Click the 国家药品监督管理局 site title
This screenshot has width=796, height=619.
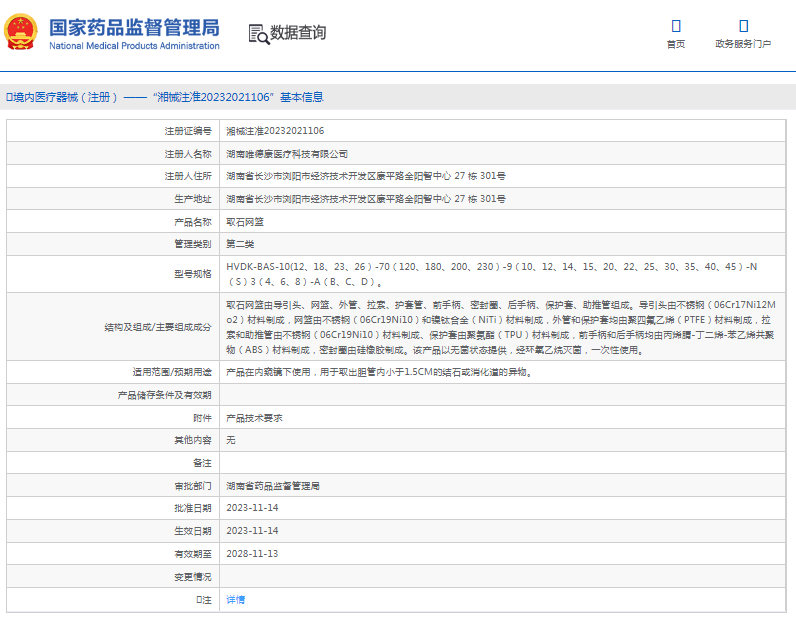coord(134,27)
